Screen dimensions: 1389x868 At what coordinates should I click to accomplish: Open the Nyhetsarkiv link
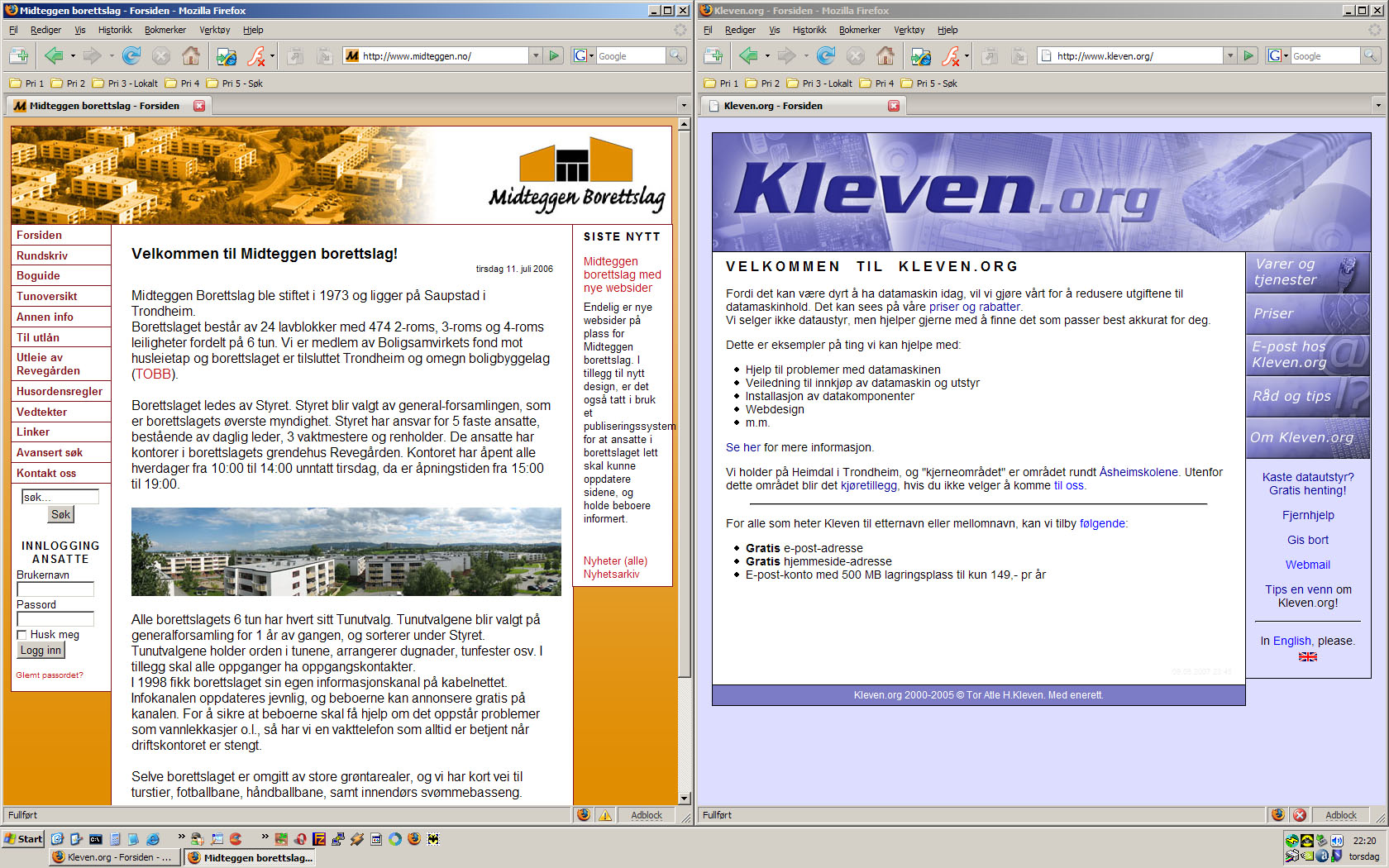pos(611,575)
